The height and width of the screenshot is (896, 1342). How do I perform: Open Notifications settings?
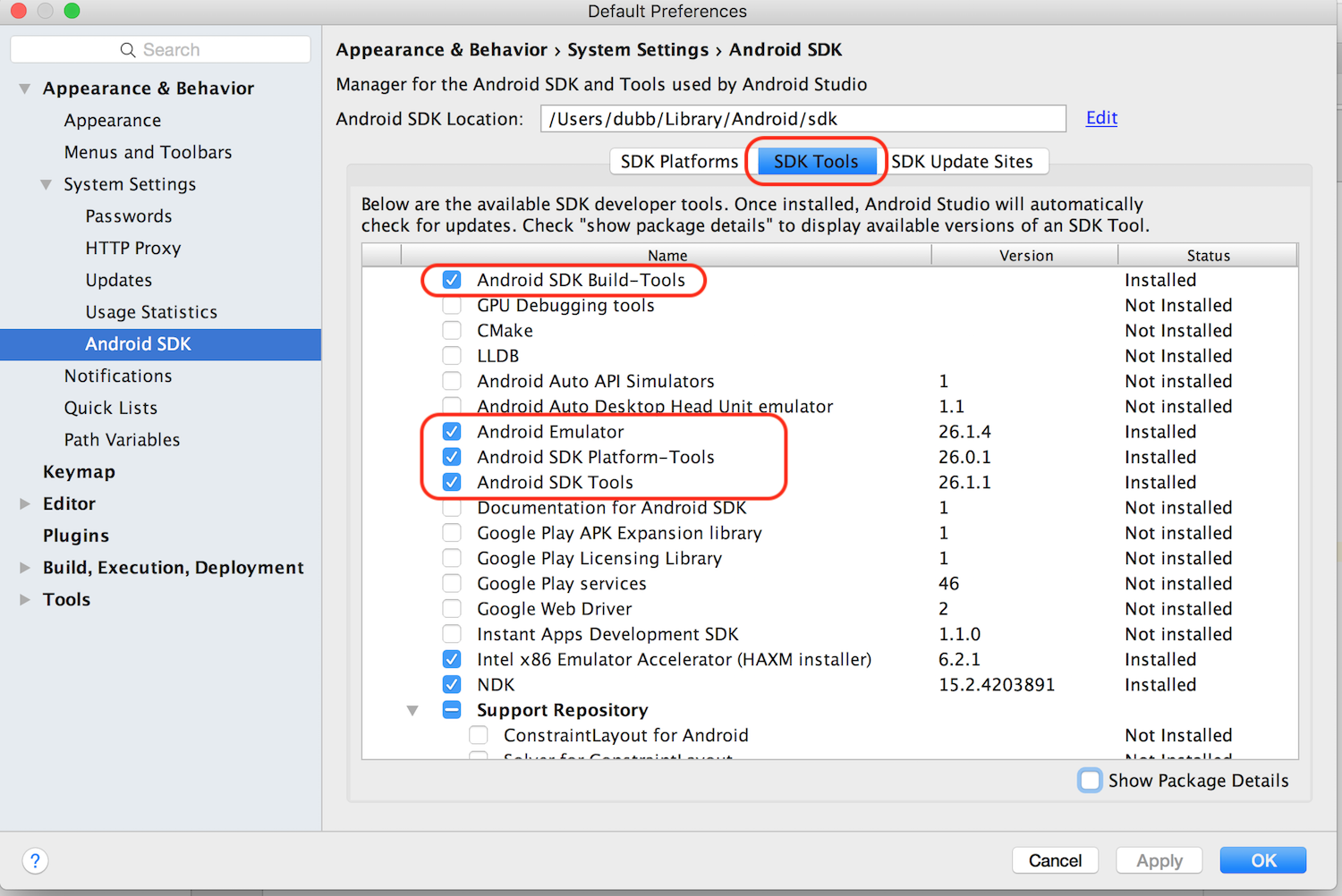point(118,376)
